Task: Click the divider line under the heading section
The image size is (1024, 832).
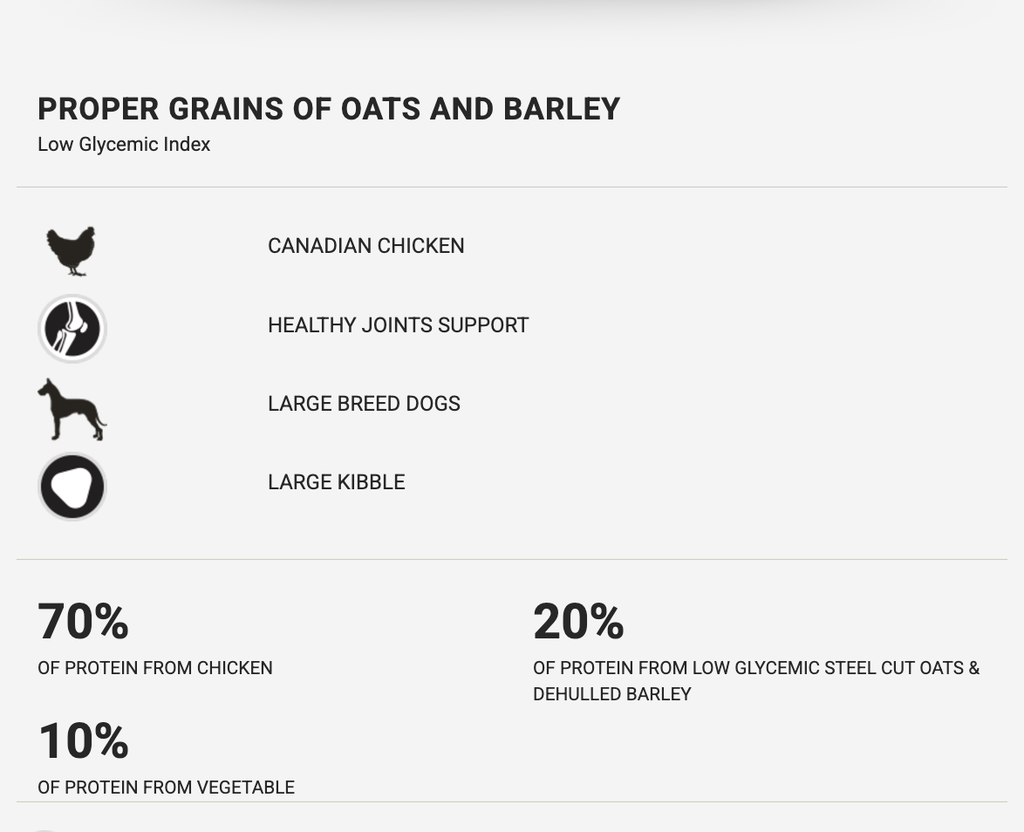Action: [x=512, y=187]
